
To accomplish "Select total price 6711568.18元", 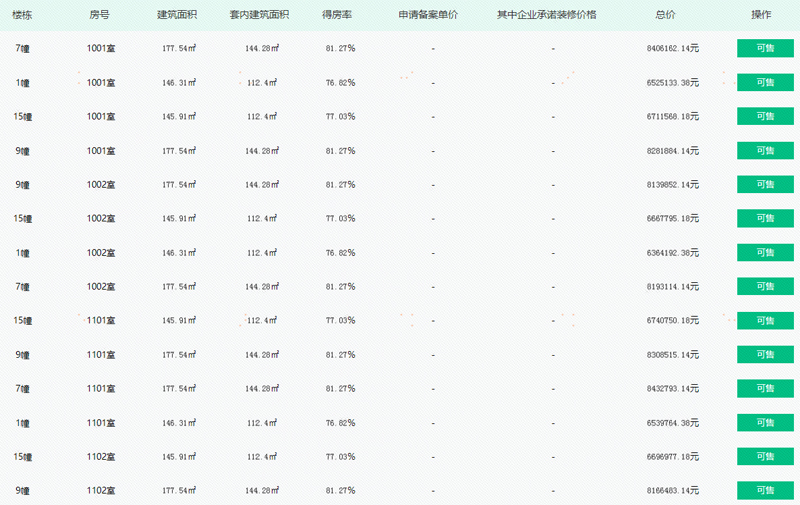I will click(672, 116).
